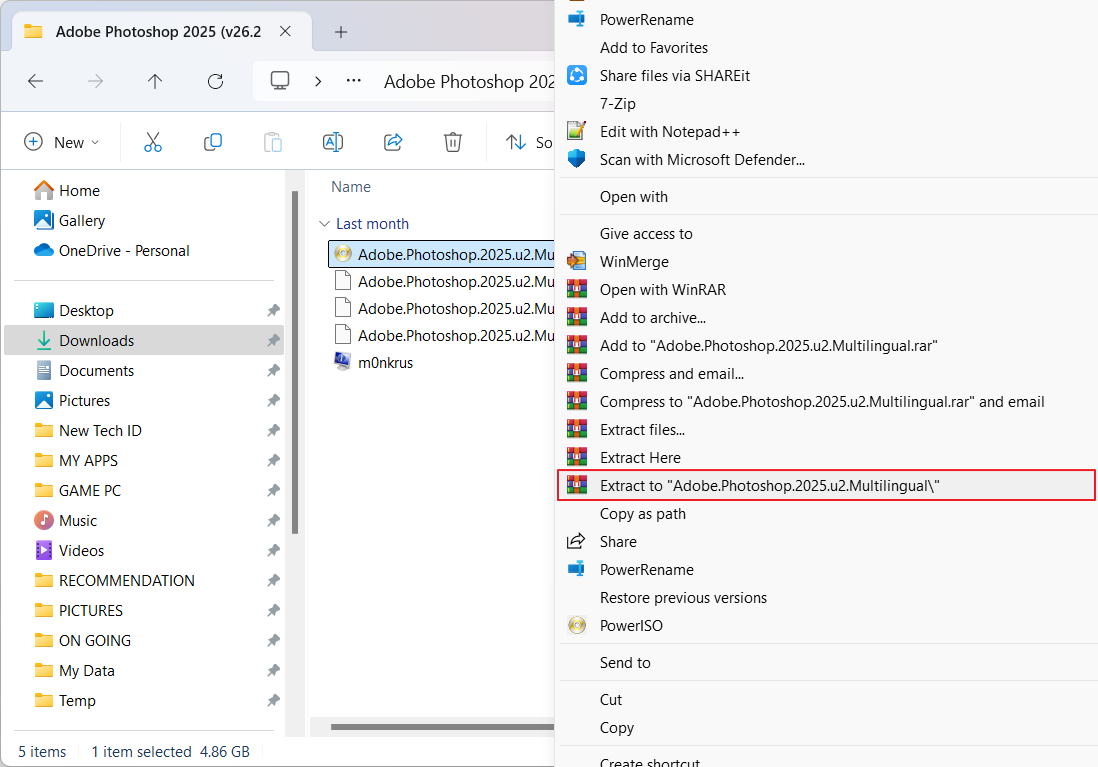
Task: Open the Desktop quick access folder
Action: pyautogui.click(x=74, y=310)
